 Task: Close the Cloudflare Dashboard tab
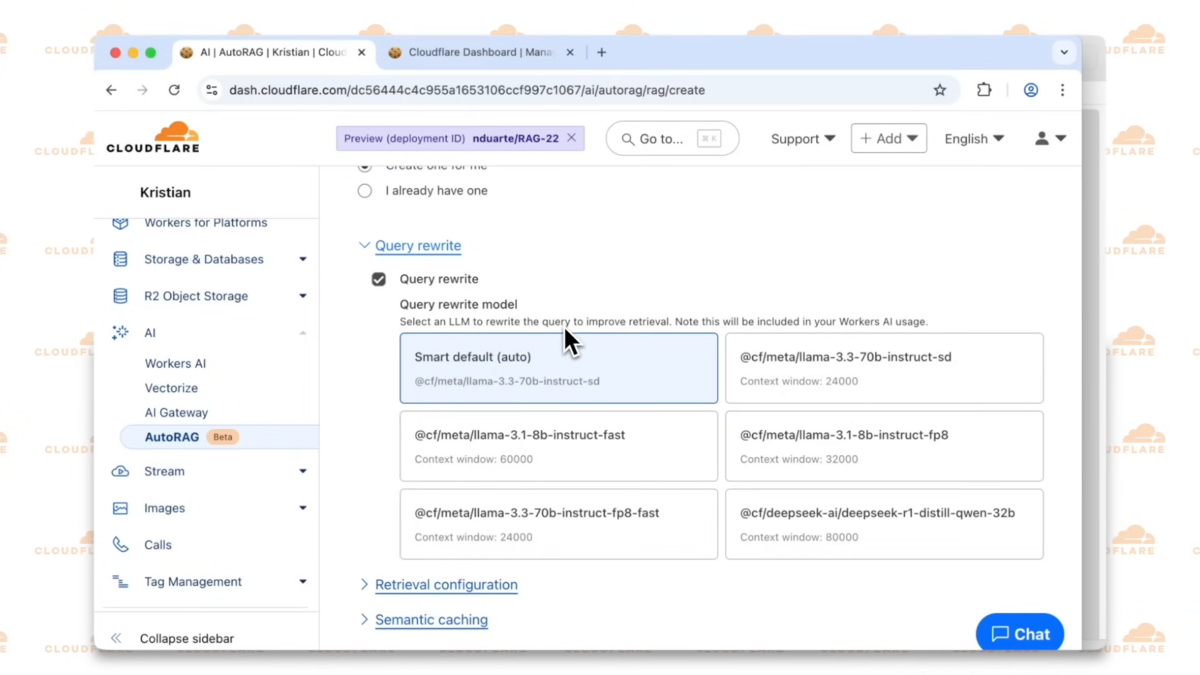point(571,52)
